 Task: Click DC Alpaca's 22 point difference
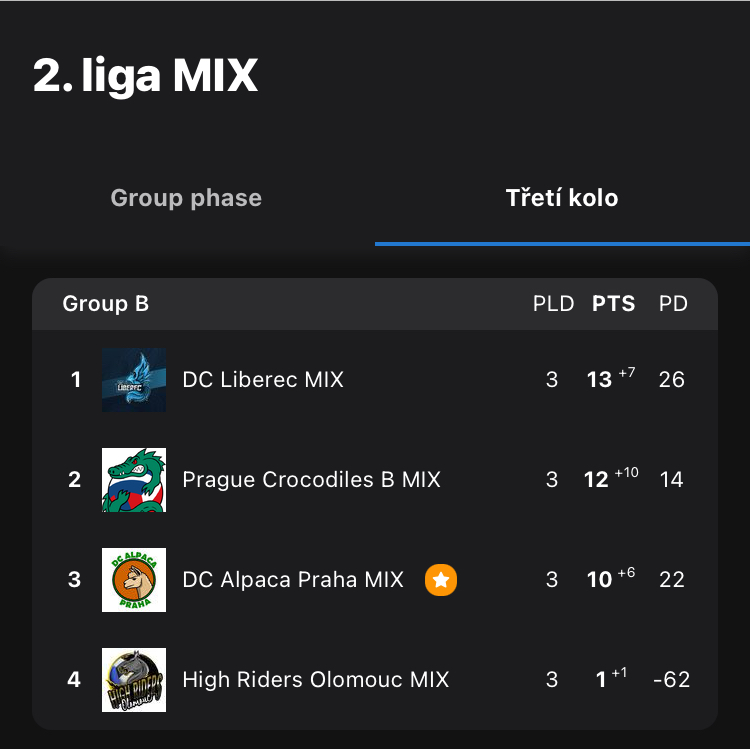672,580
